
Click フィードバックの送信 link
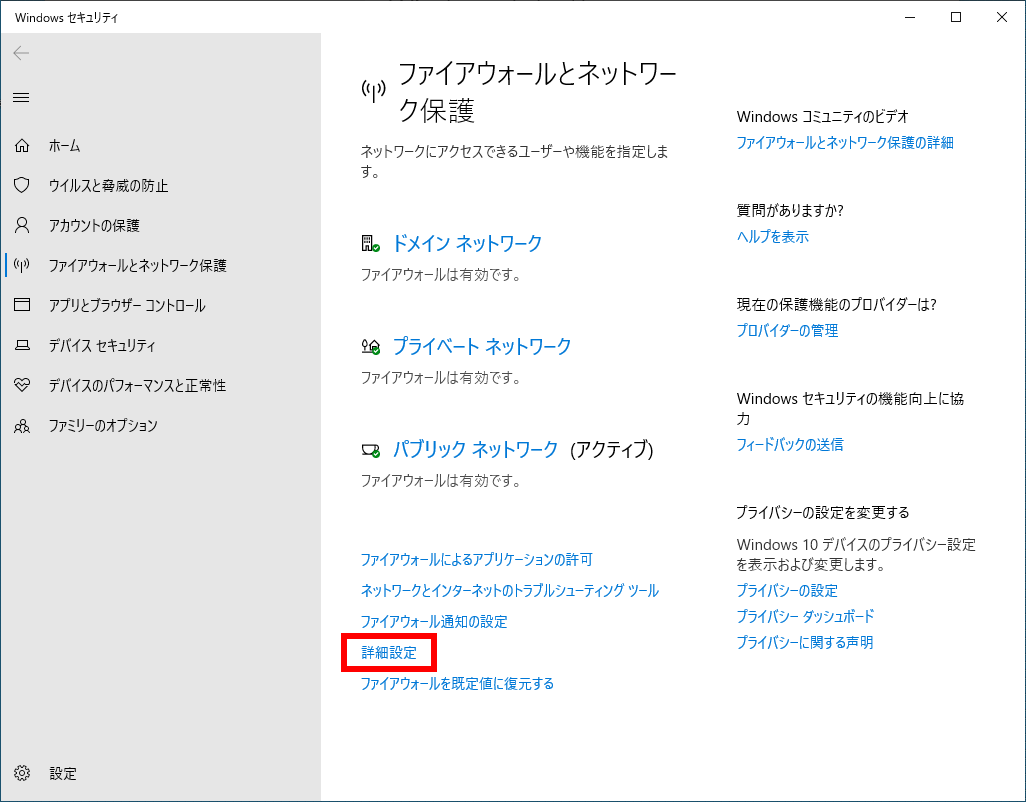(x=789, y=445)
